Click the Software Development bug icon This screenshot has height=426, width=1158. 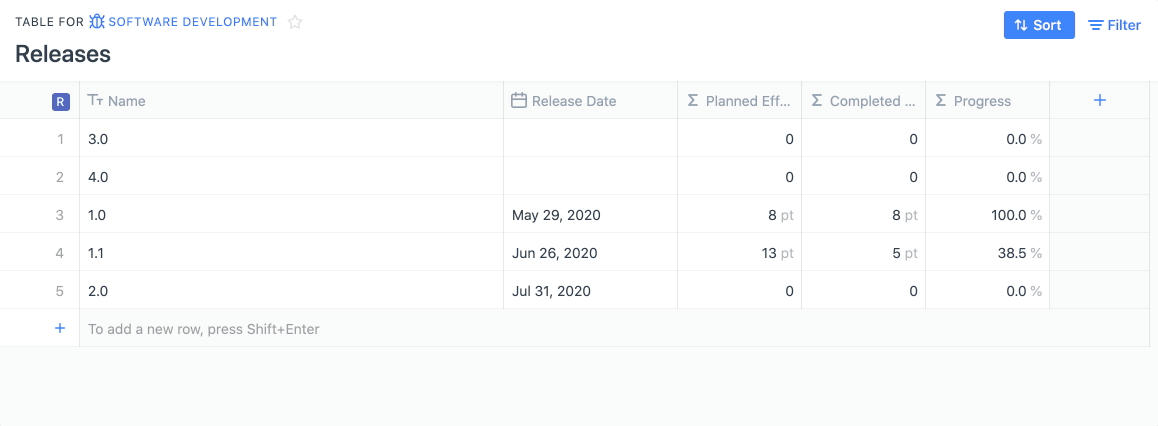97,22
